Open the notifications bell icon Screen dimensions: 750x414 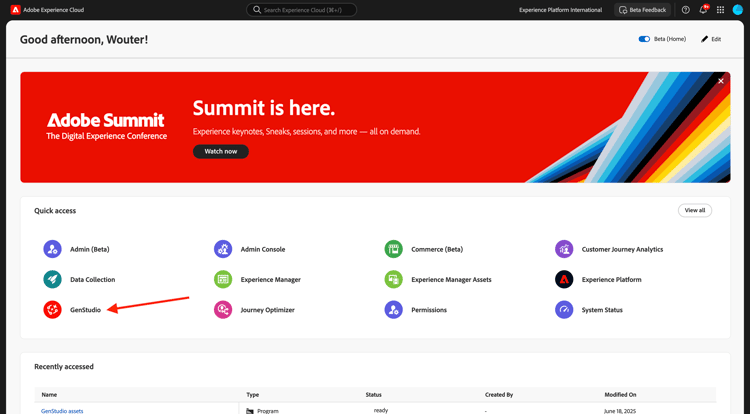point(703,10)
